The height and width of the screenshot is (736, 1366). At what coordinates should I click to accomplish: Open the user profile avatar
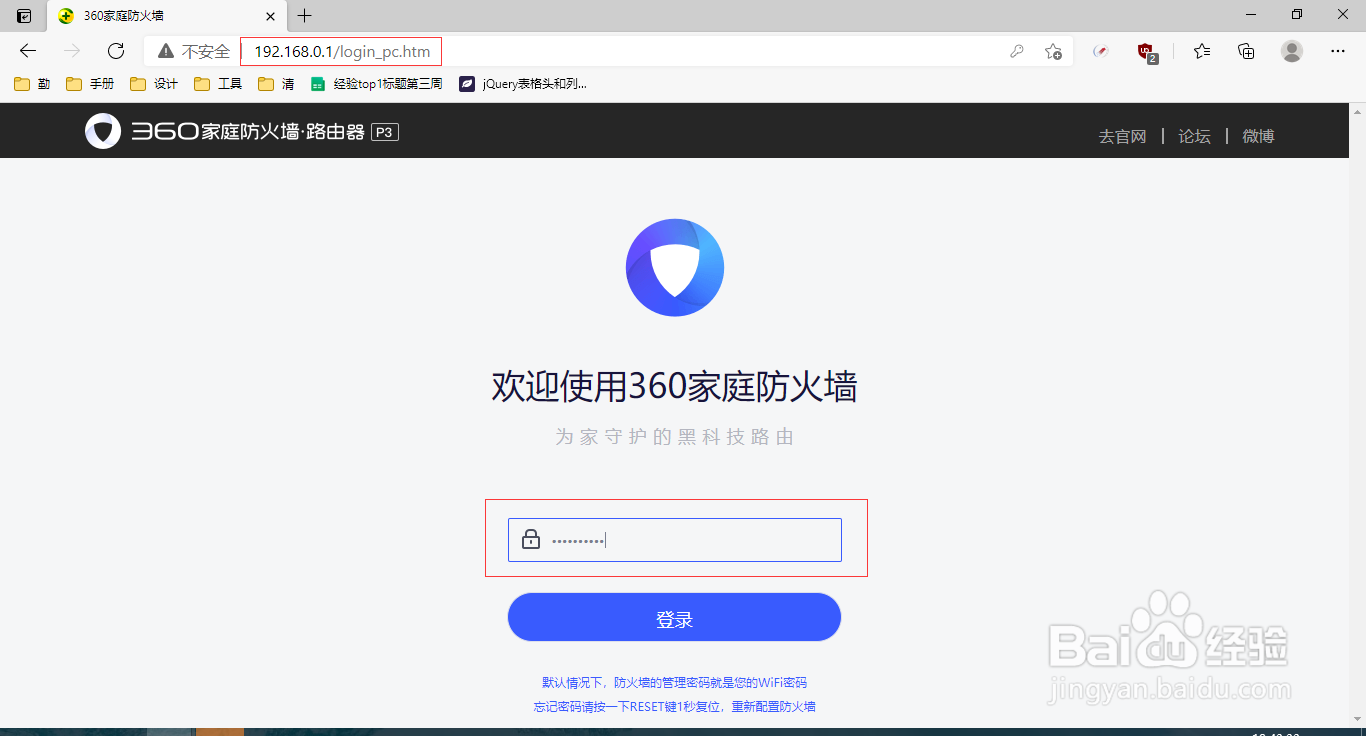coord(1292,51)
